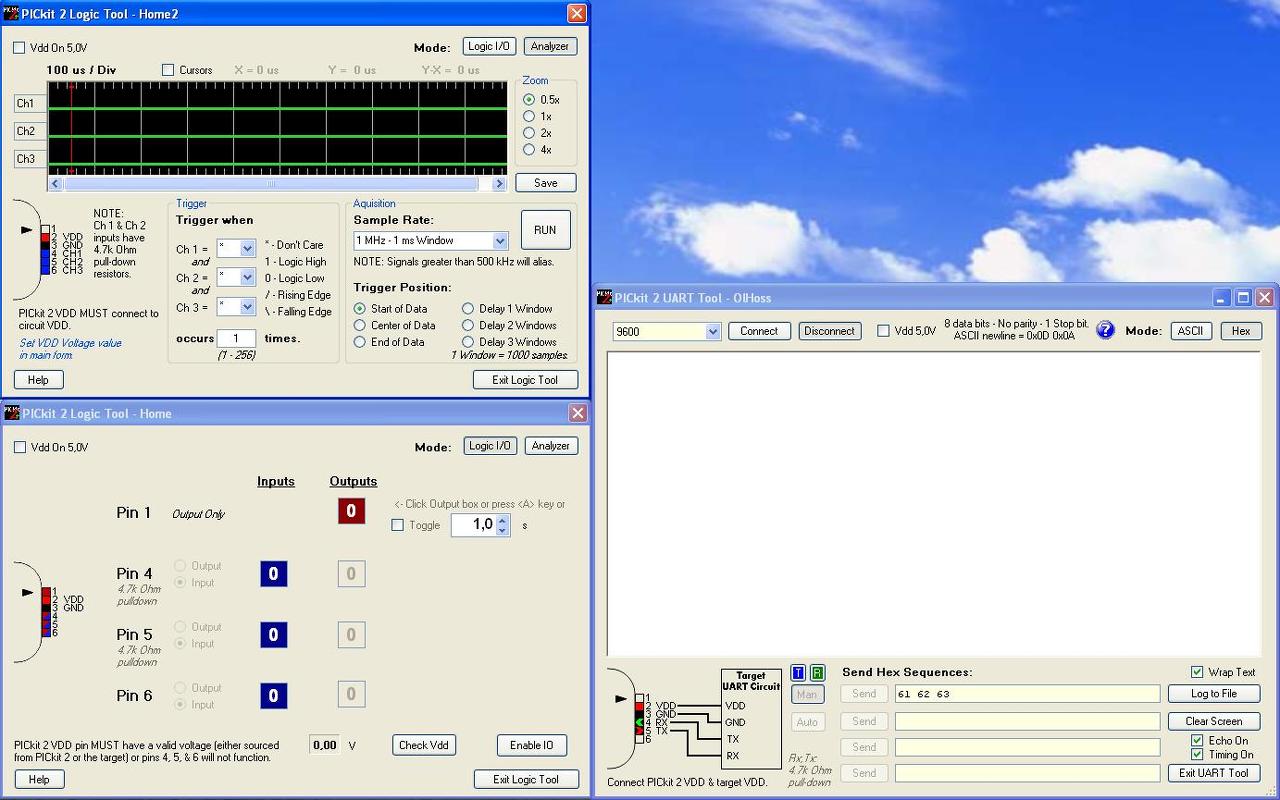The width and height of the screenshot is (1280, 800).
Task: Click the title bar icon of the Home2 window
Action: (x=11, y=13)
